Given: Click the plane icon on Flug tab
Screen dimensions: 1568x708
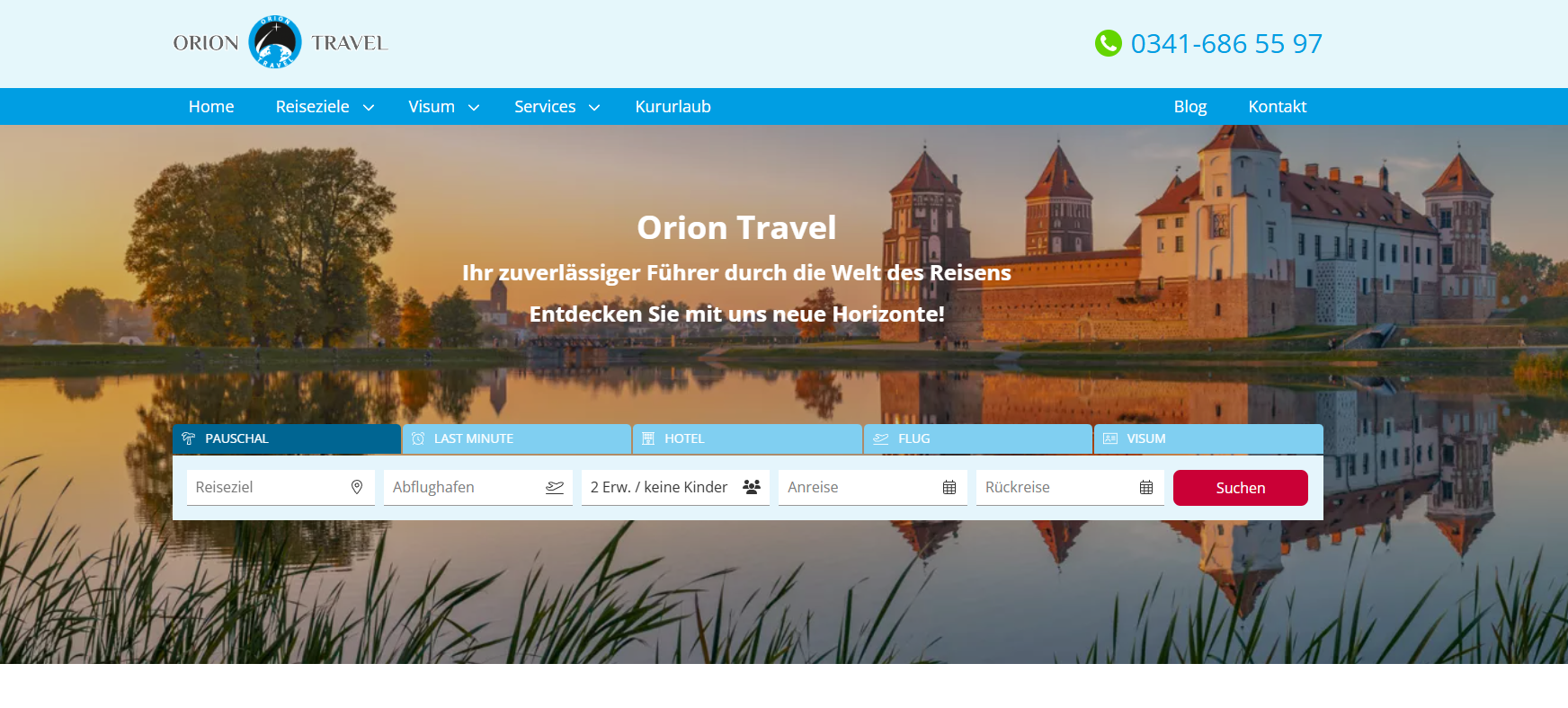Looking at the screenshot, I should (881, 438).
